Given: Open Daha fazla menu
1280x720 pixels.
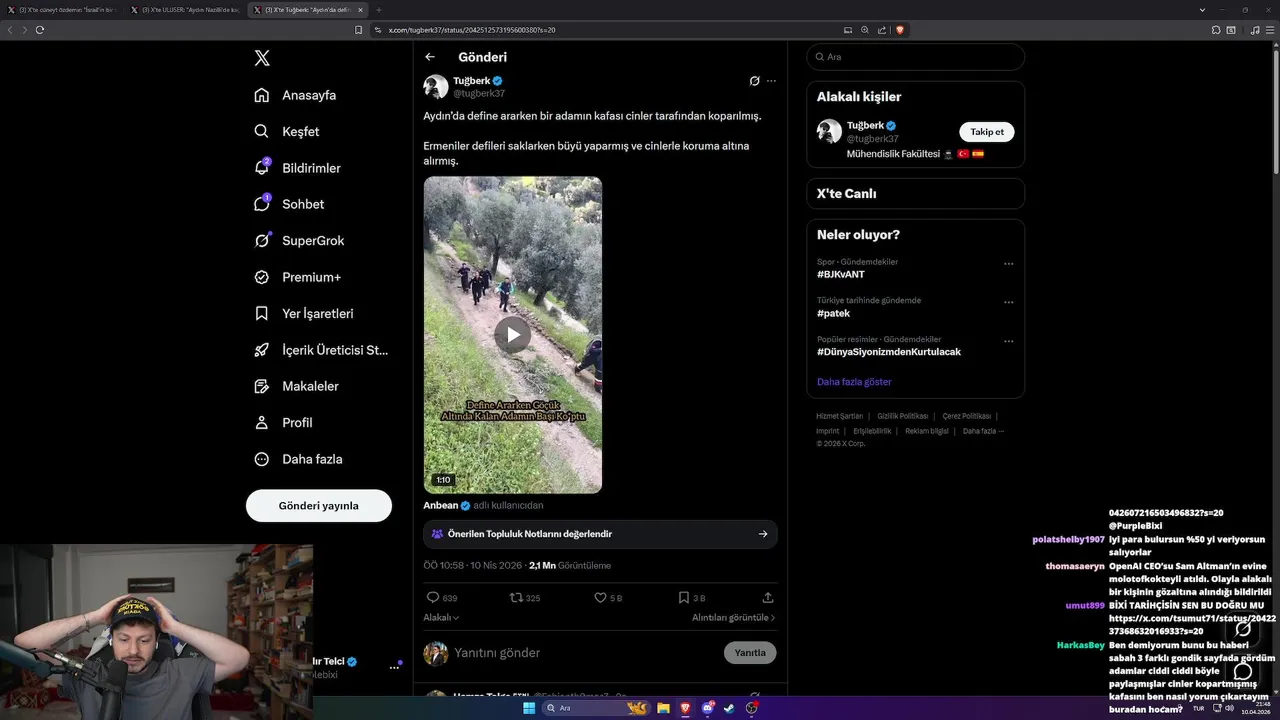Looking at the screenshot, I should click(x=298, y=459).
